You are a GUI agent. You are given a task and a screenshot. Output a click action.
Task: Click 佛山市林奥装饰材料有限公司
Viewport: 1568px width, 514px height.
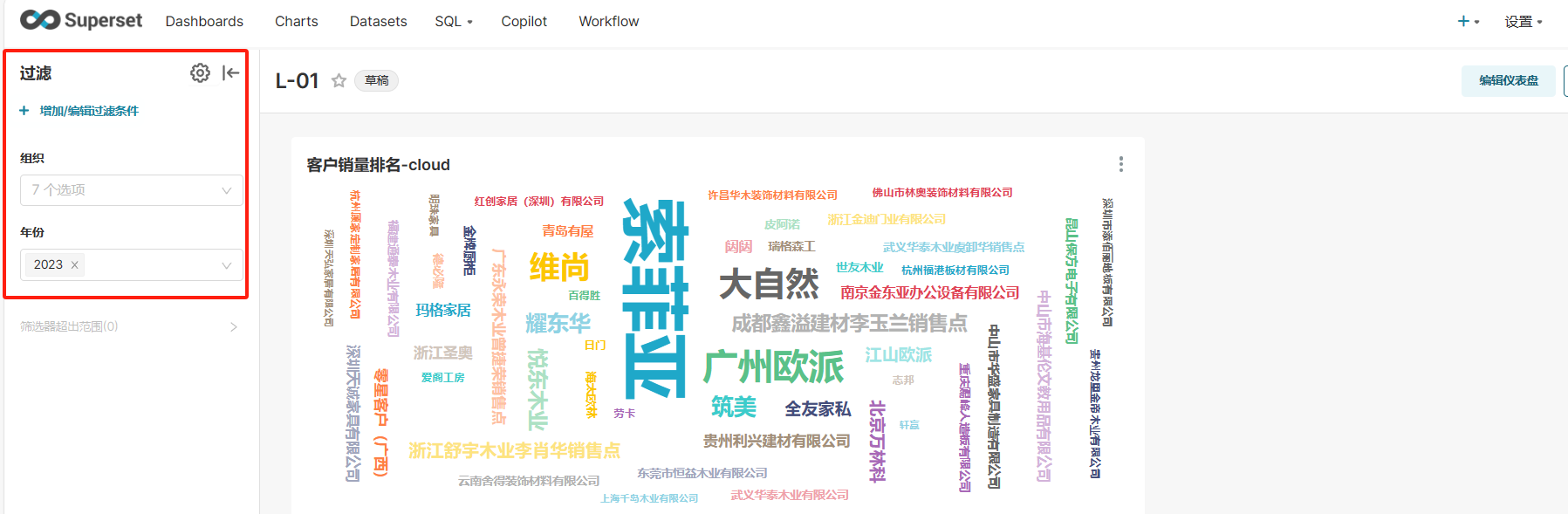(x=943, y=192)
